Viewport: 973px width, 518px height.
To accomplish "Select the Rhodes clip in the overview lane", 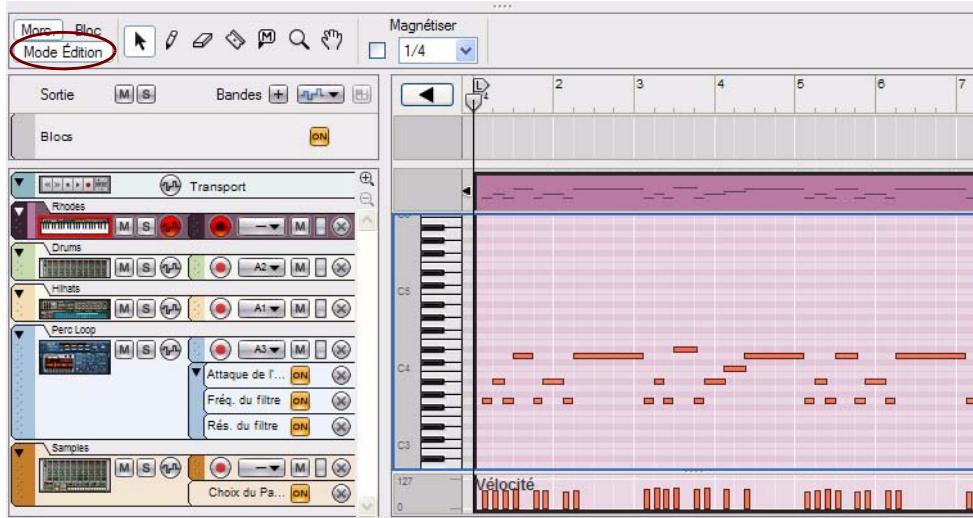I will pyautogui.click(x=723, y=193).
